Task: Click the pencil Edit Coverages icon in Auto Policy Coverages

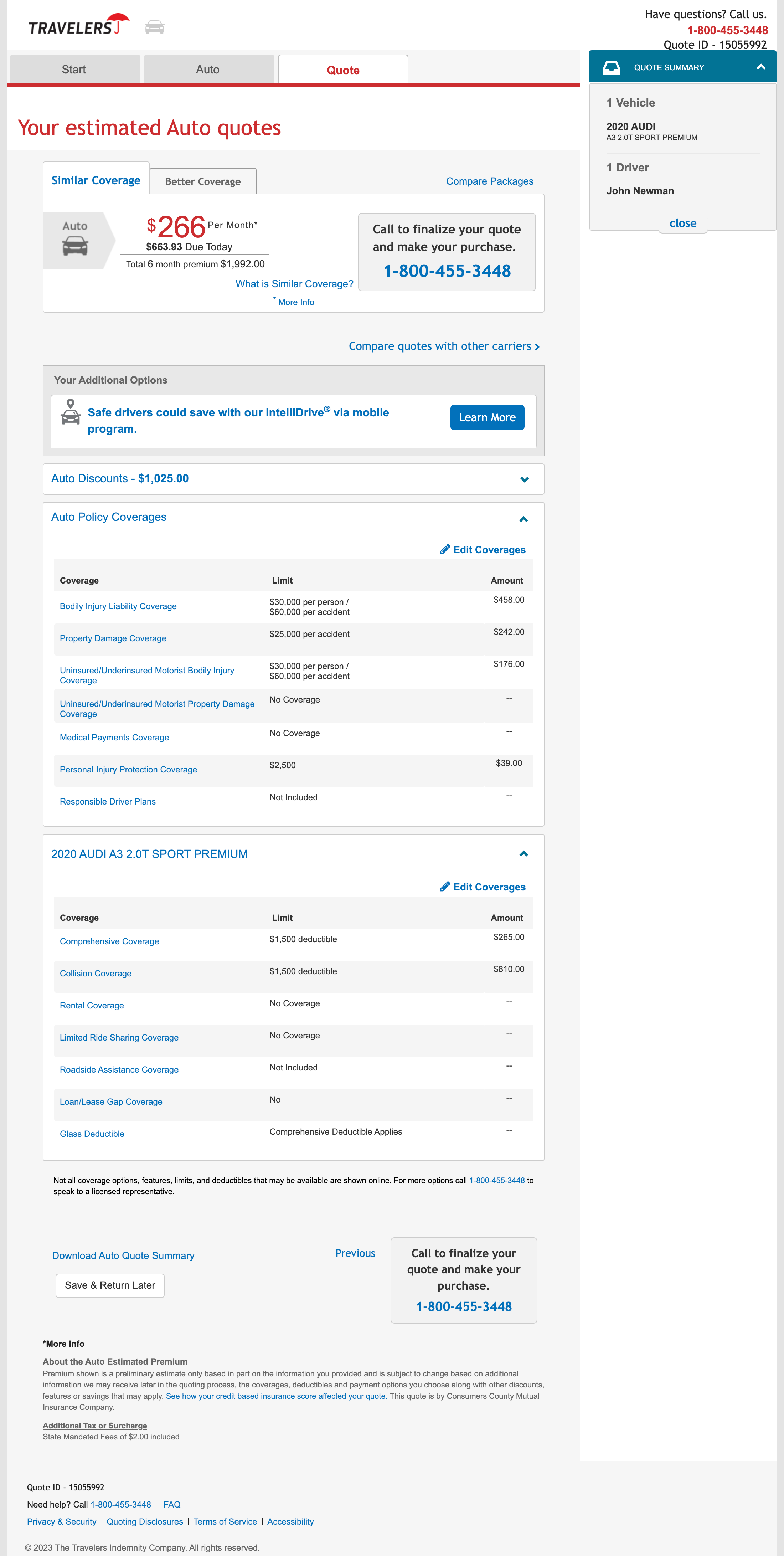Action: point(446,550)
